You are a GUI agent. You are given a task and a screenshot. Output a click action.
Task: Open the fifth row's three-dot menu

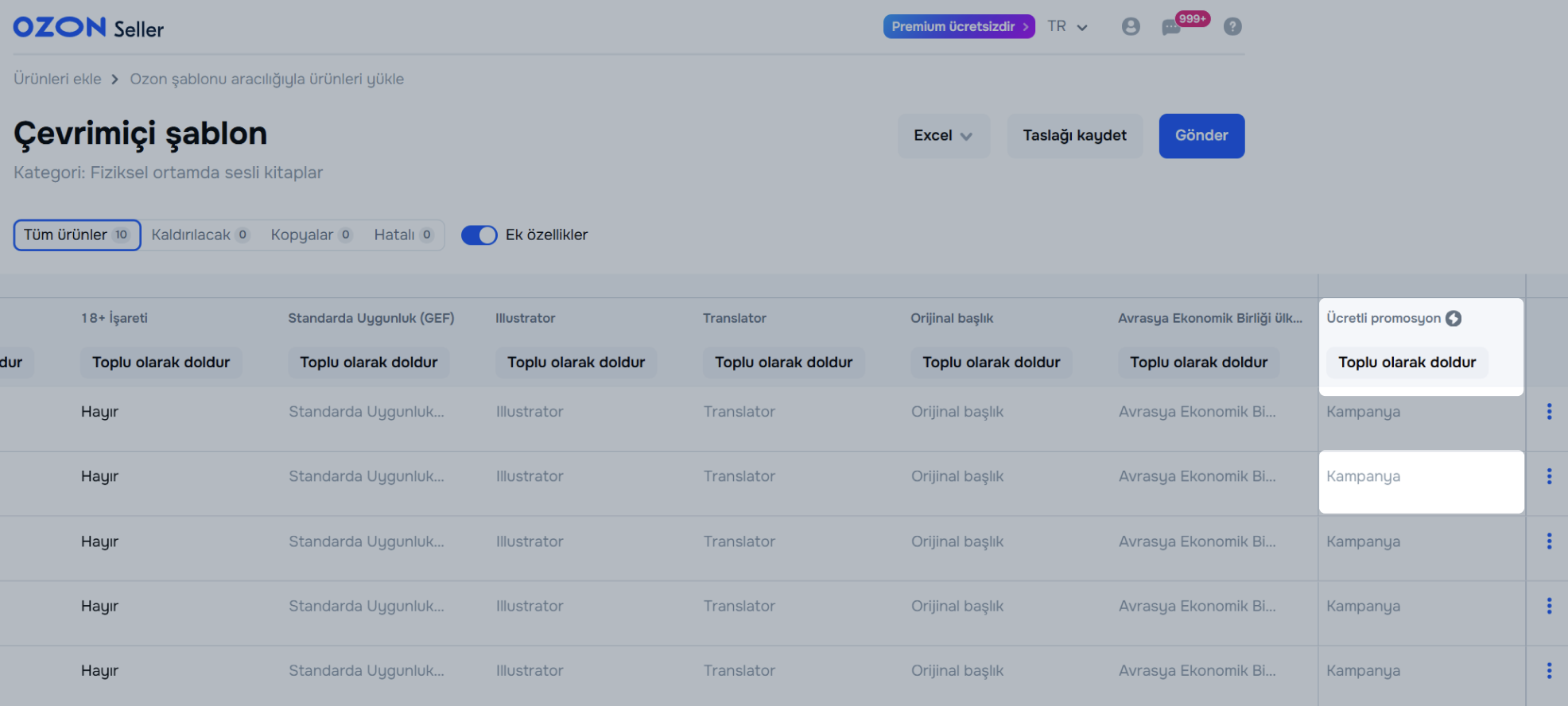1548,670
